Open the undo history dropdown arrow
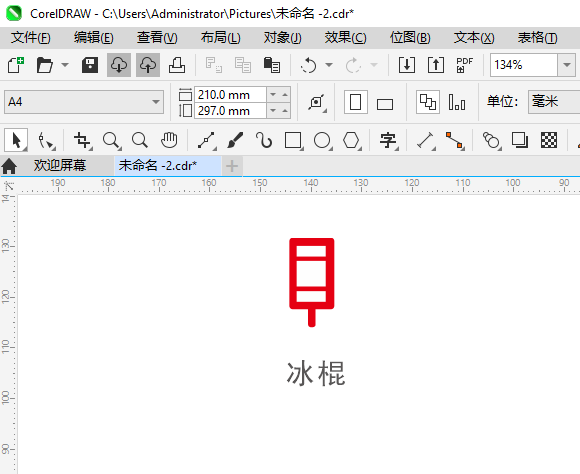This screenshot has height=474, width=580. click(329, 65)
